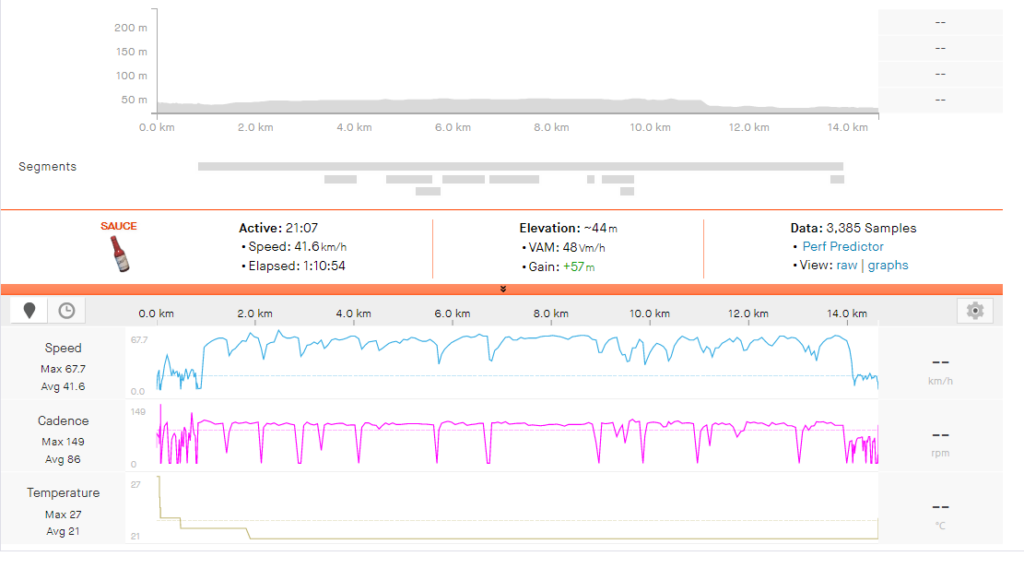The width and height of the screenshot is (1024, 568).
Task: Click the Speed stream label
Action: 63,348
